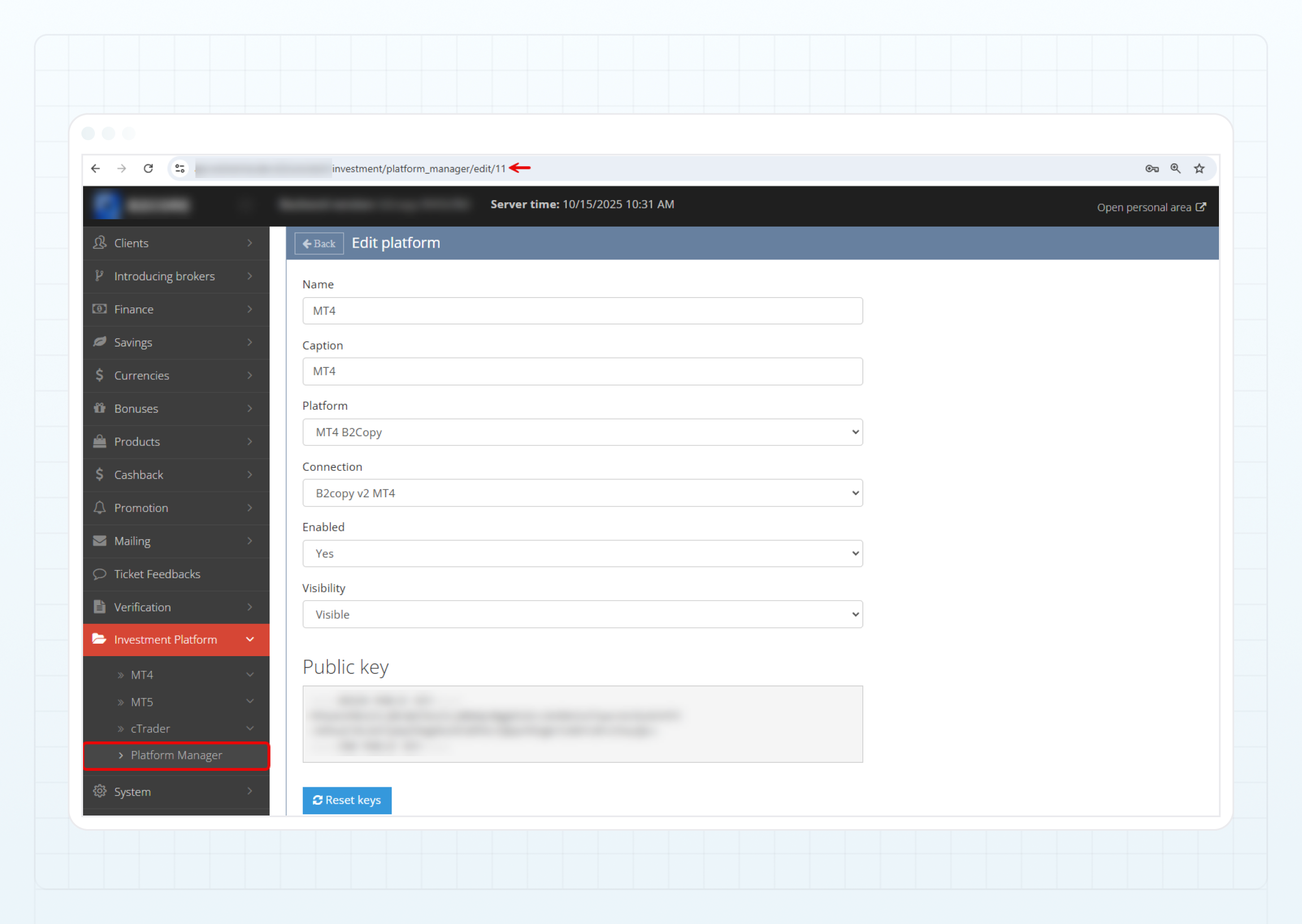This screenshot has height=924, width=1302.
Task: Click the zoom magnifier icon in address bar
Action: [x=1175, y=168]
